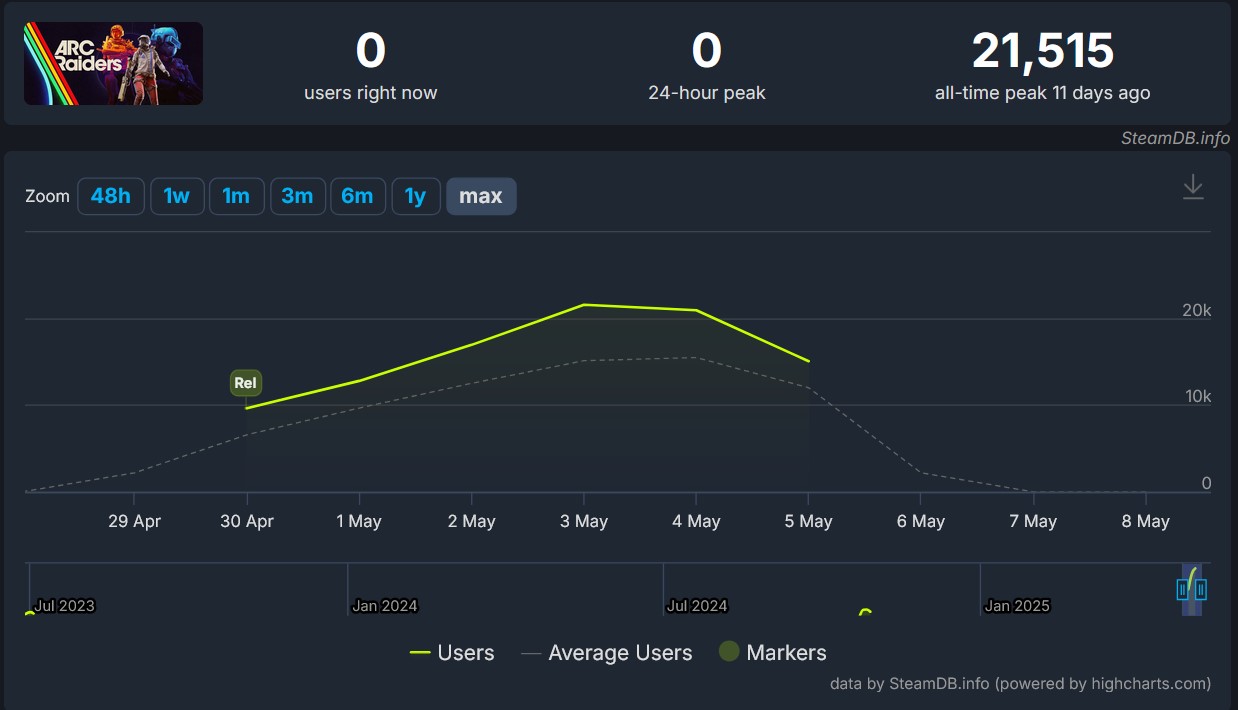
Task: Zoom chart to 6m
Action: (x=357, y=196)
